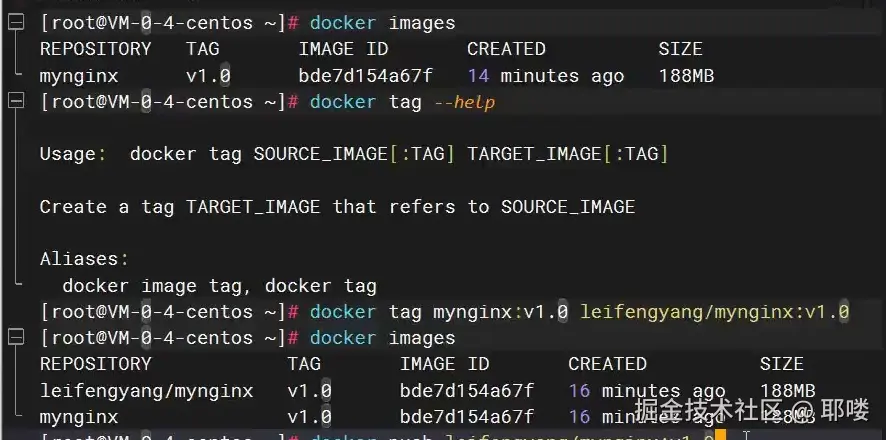Collapse the second "docker images" output block

pos(16,337)
